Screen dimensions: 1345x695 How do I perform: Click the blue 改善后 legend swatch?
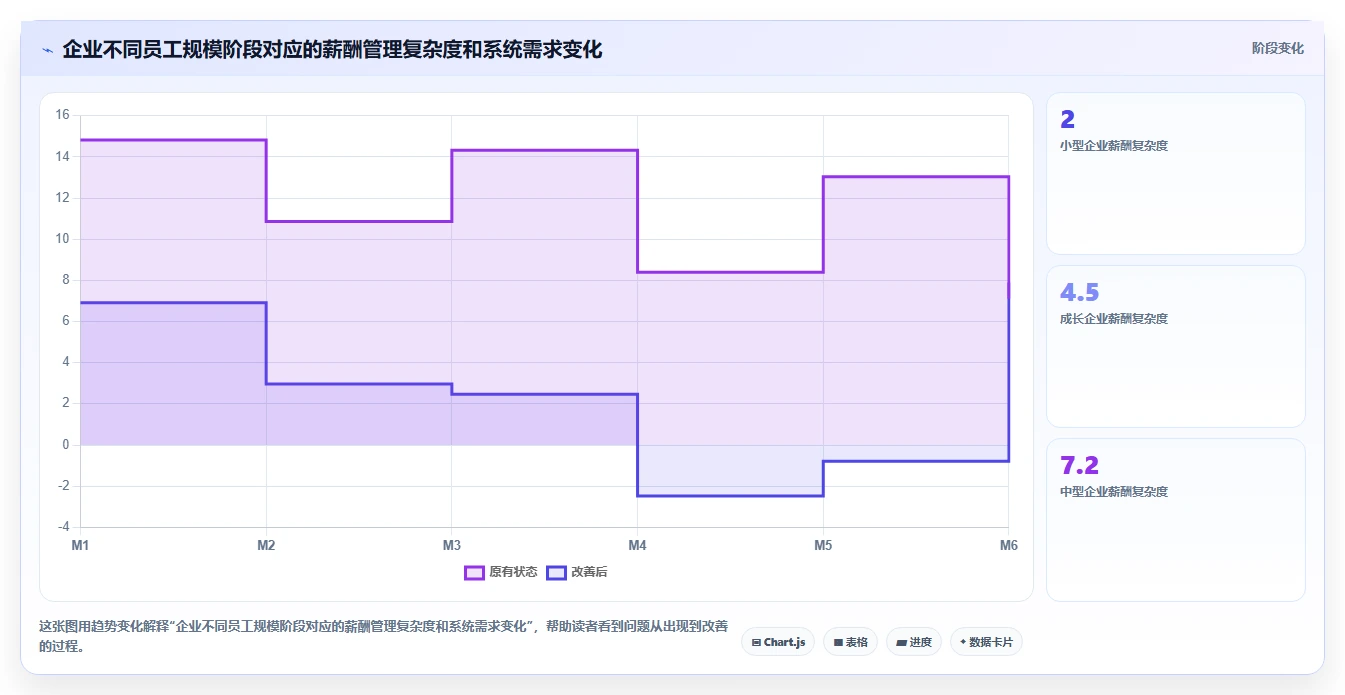(x=556, y=572)
